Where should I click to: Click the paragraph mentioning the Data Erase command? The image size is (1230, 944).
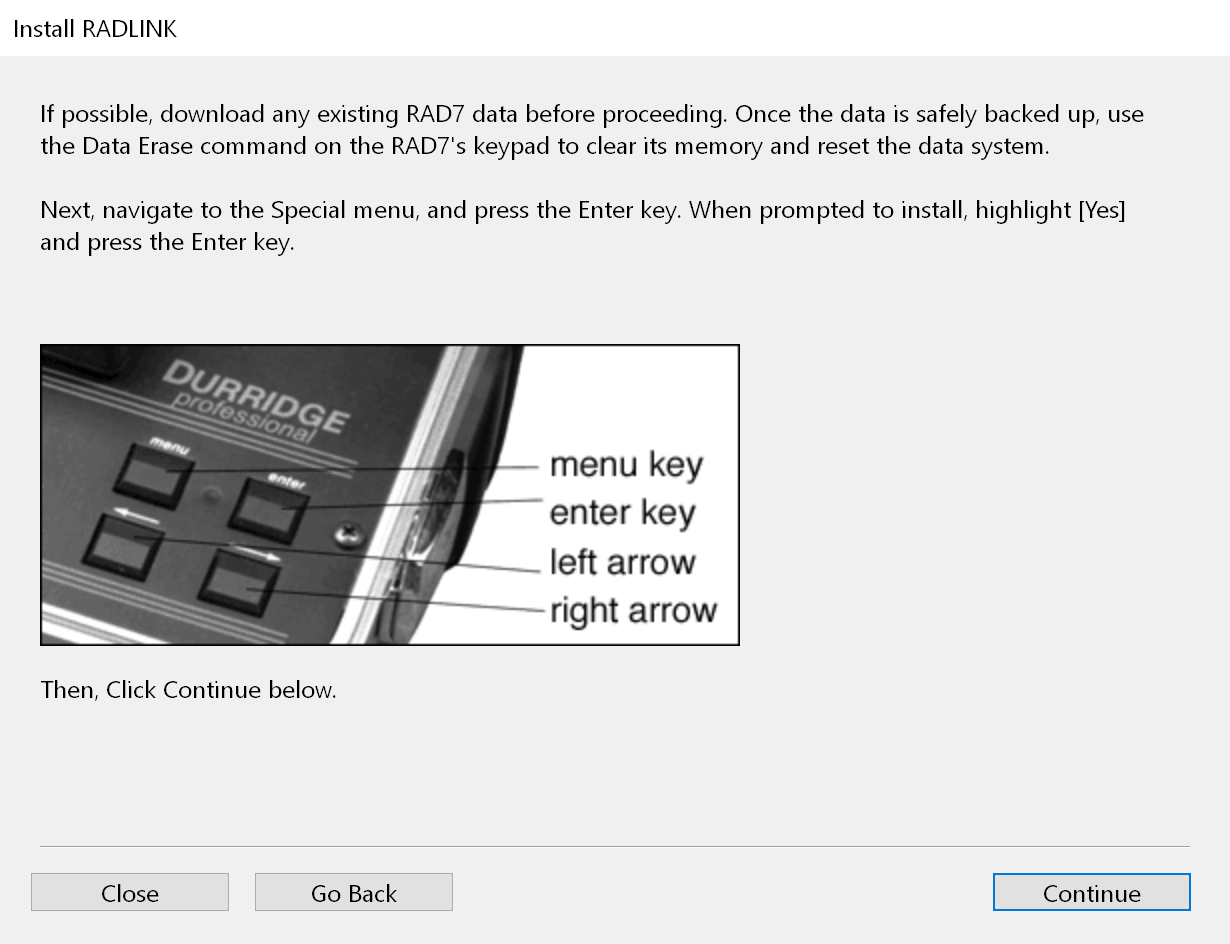pyautogui.click(x=592, y=130)
